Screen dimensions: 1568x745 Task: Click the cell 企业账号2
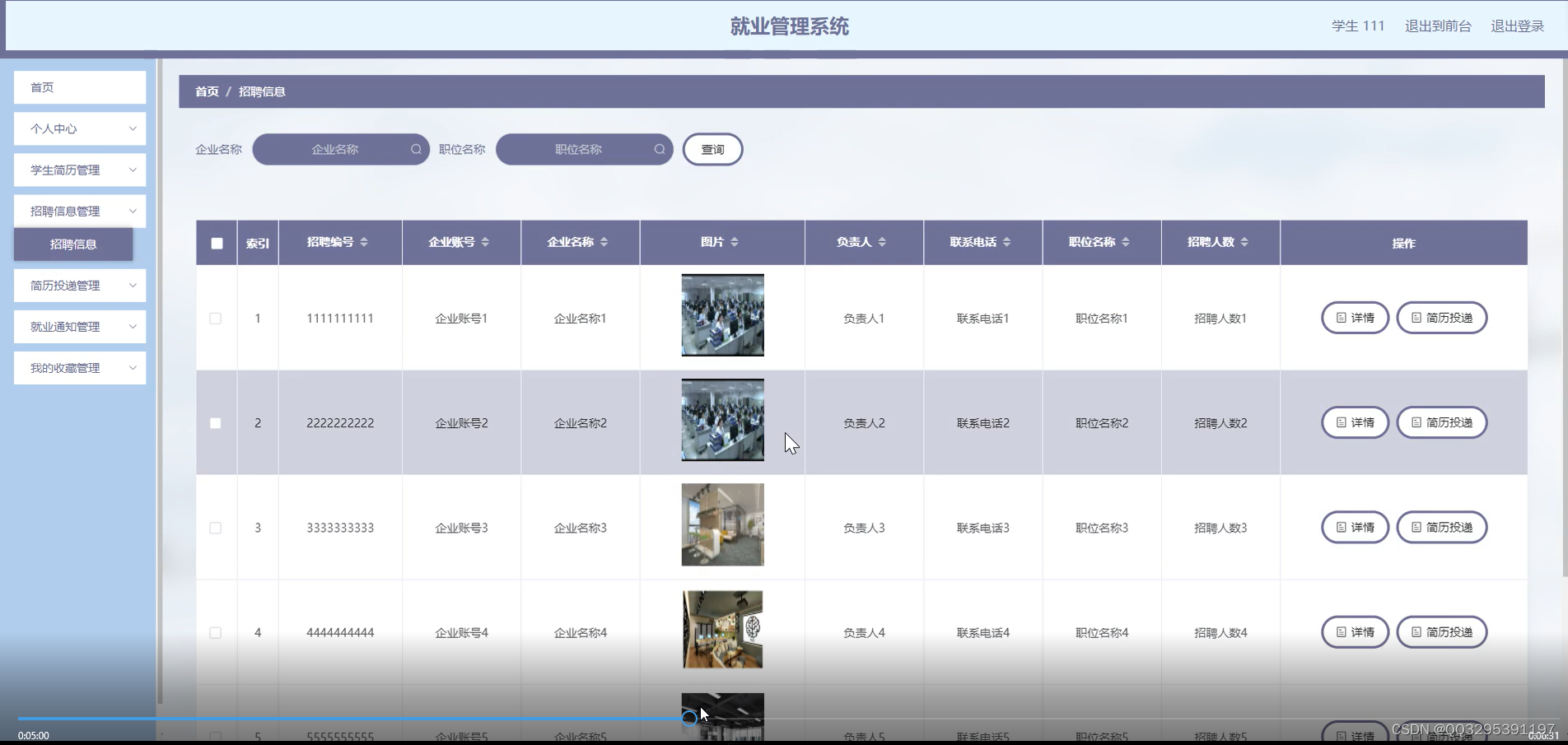click(461, 423)
